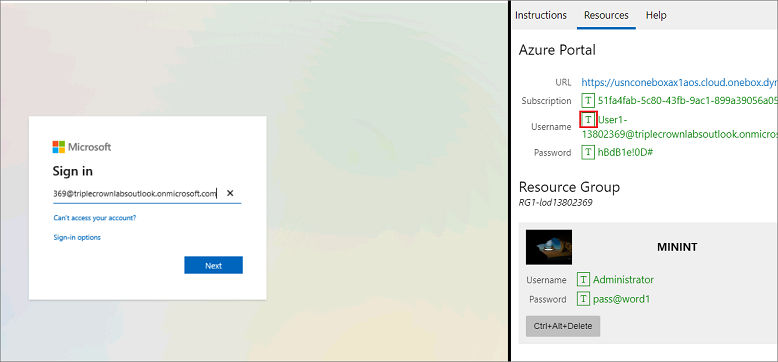Image resolution: width=778 pixels, height=362 pixels.
Task: Click the type-text icon beside Subscription ID
Action: point(588,101)
